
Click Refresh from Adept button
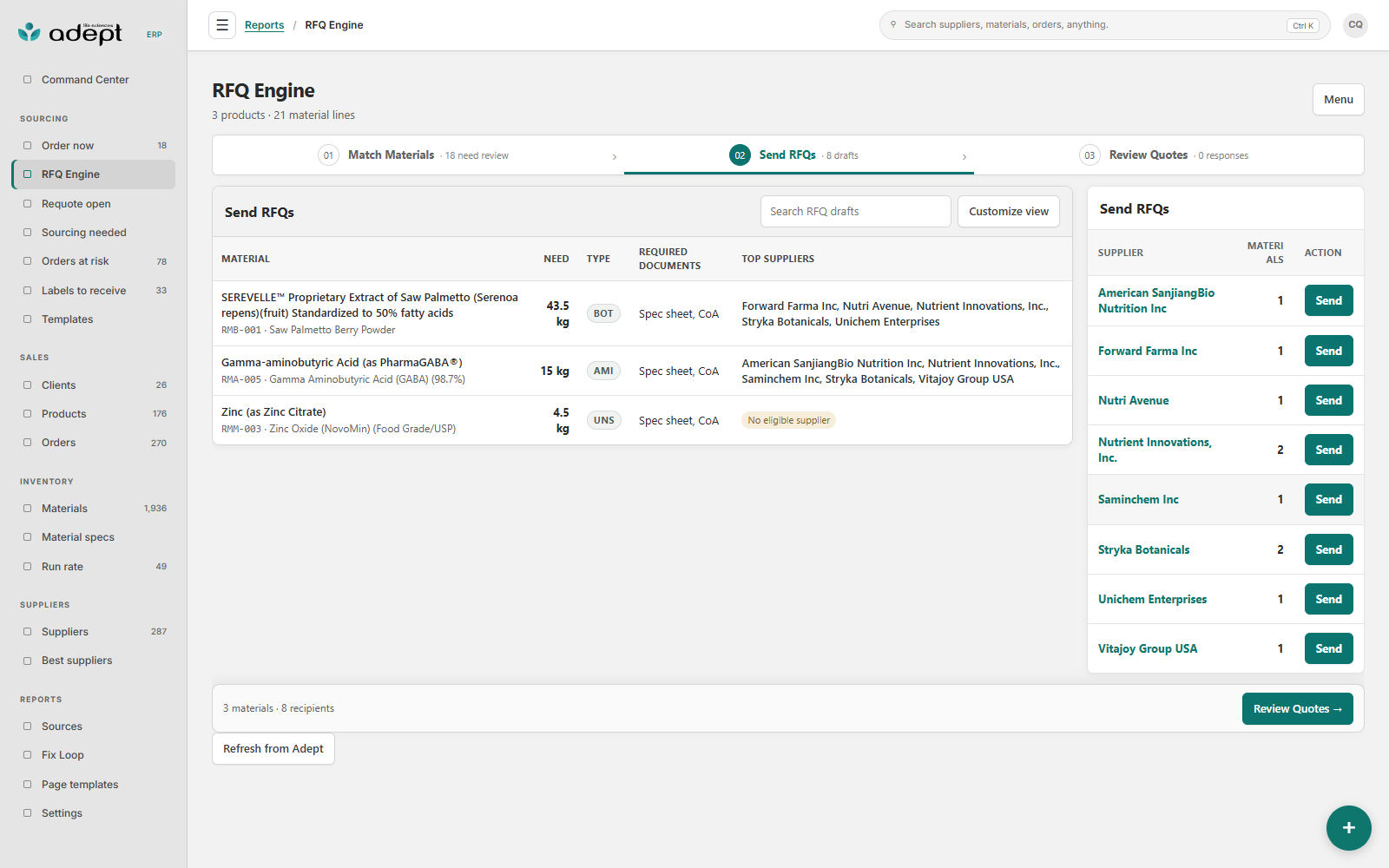273,749
